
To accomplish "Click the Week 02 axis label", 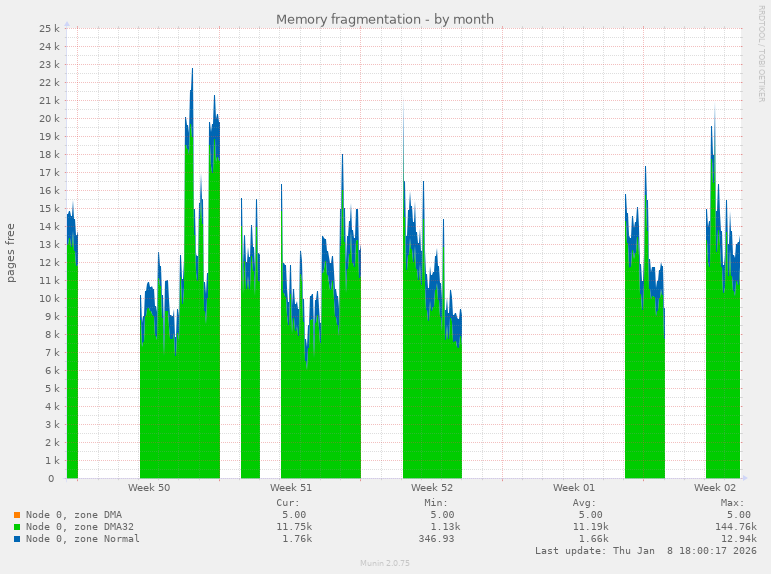I will 714,487.
